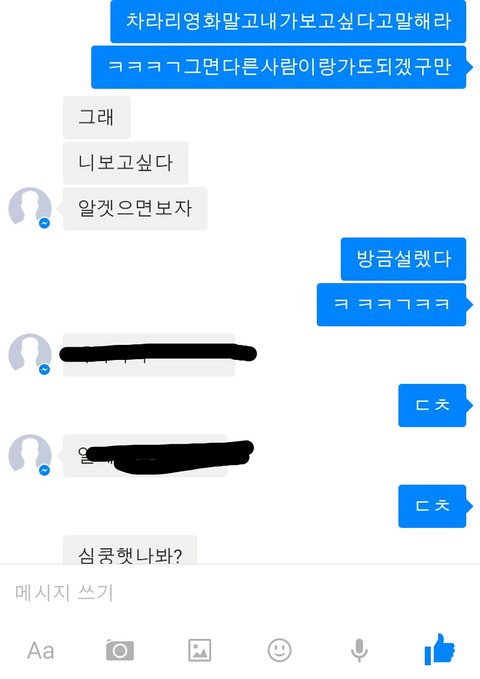Select the 니보고싶다 message bubble
Screen dimensions: 480x679
tap(126, 163)
